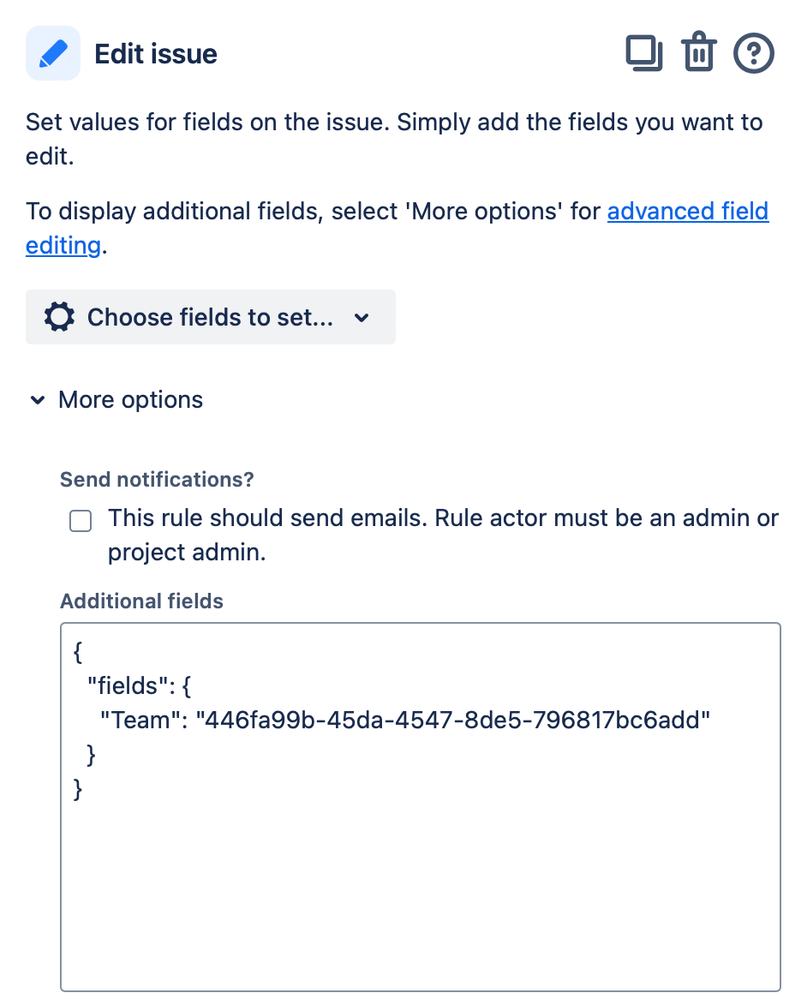Toggle the More options label
Screen dimensions: 807x999
[130, 400]
